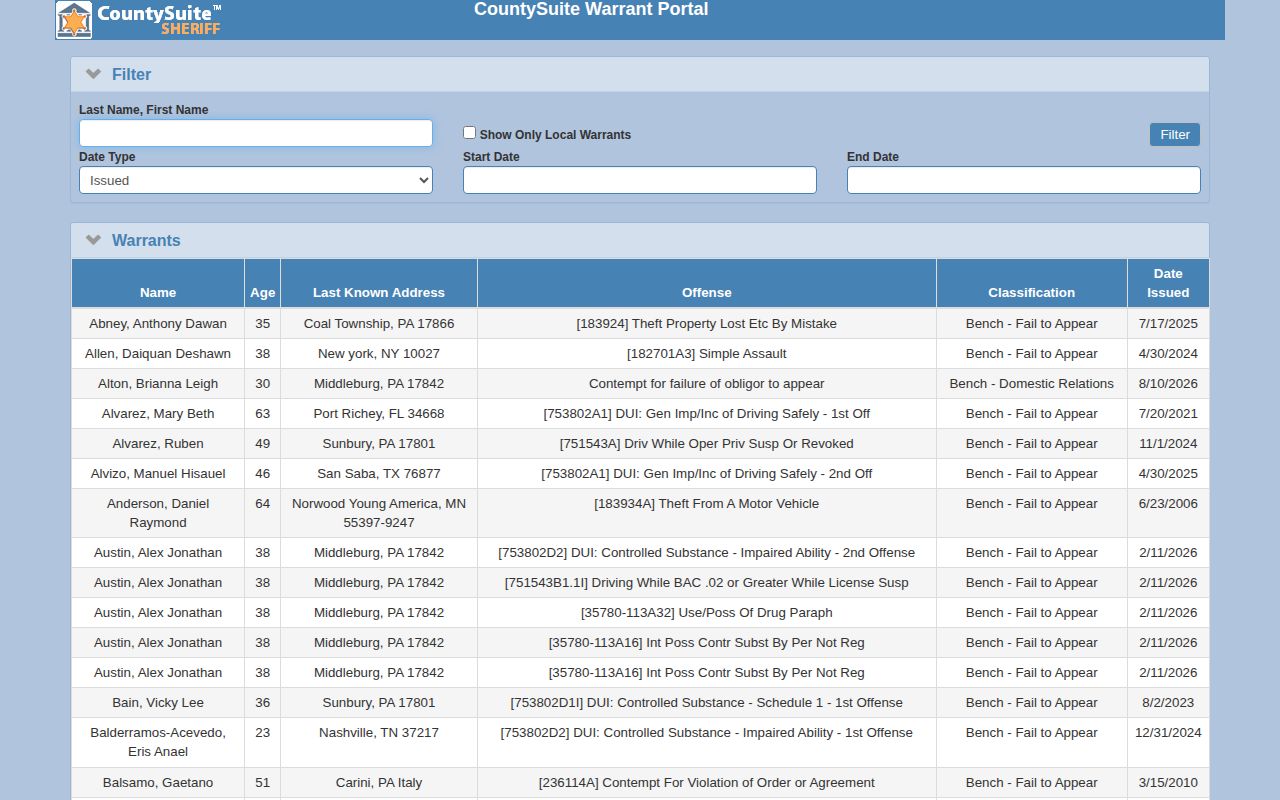
Task: Click the CountySuite Sheriff logo
Action: 139,20
